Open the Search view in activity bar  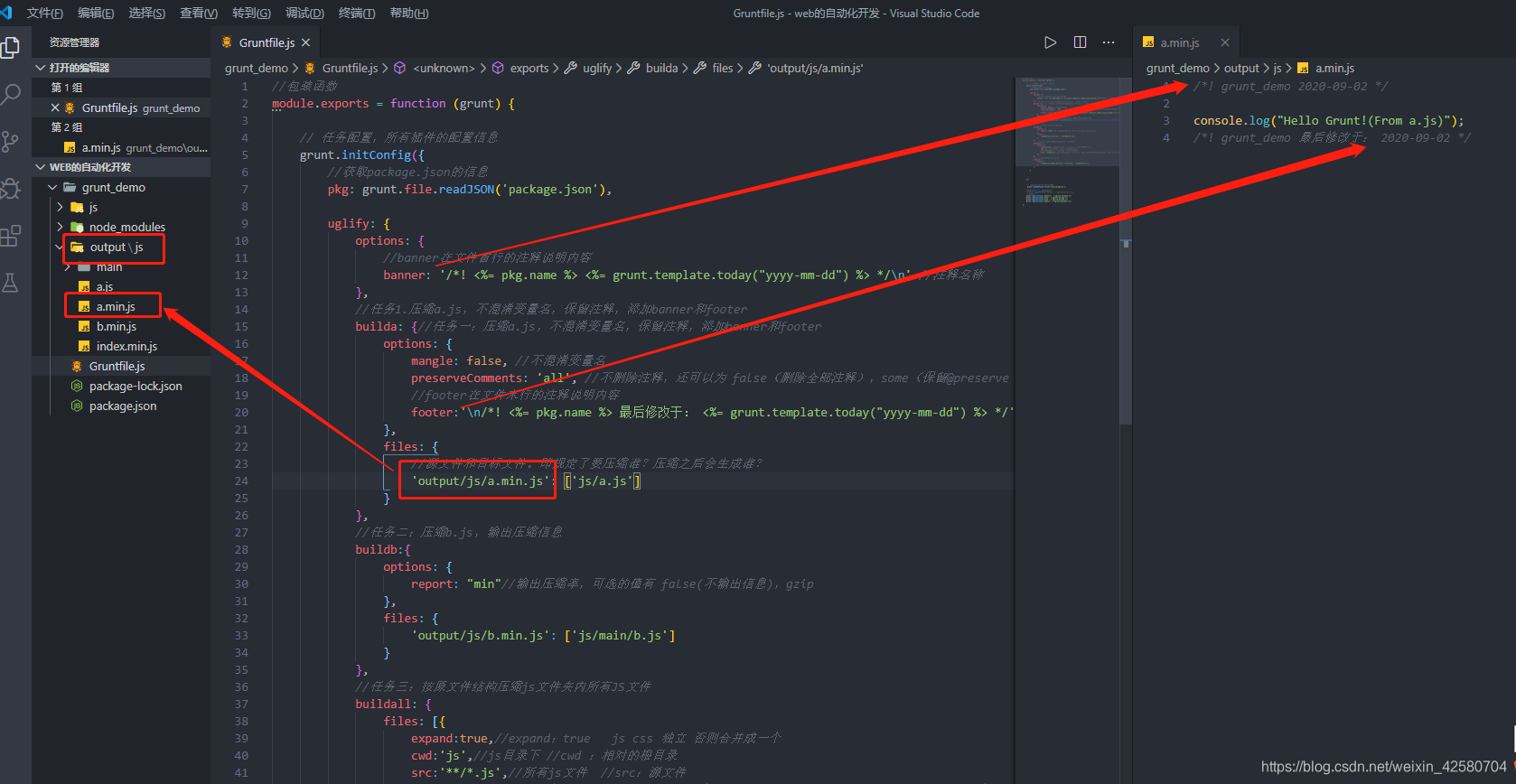pos(11,94)
